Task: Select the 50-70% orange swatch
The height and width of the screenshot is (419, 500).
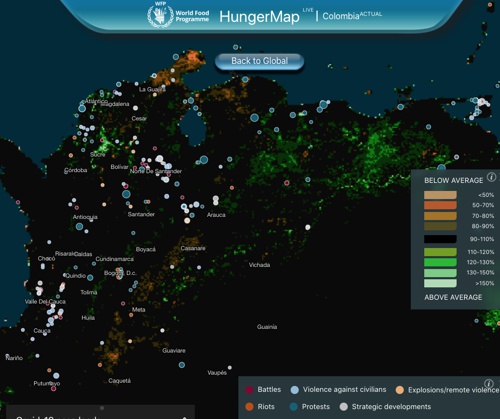Action: [x=440, y=205]
